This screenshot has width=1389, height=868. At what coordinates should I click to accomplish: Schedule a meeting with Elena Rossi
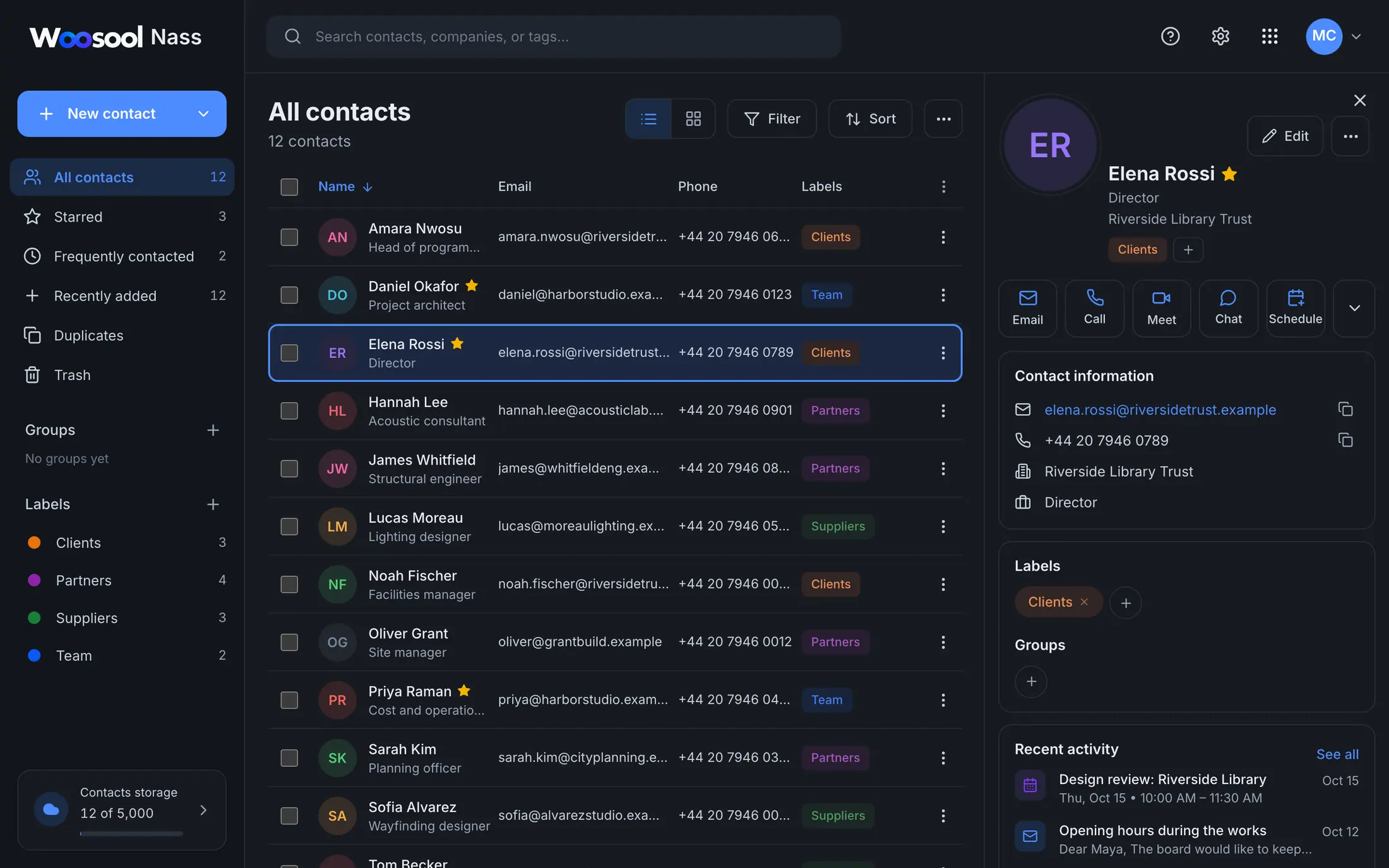(x=1295, y=308)
